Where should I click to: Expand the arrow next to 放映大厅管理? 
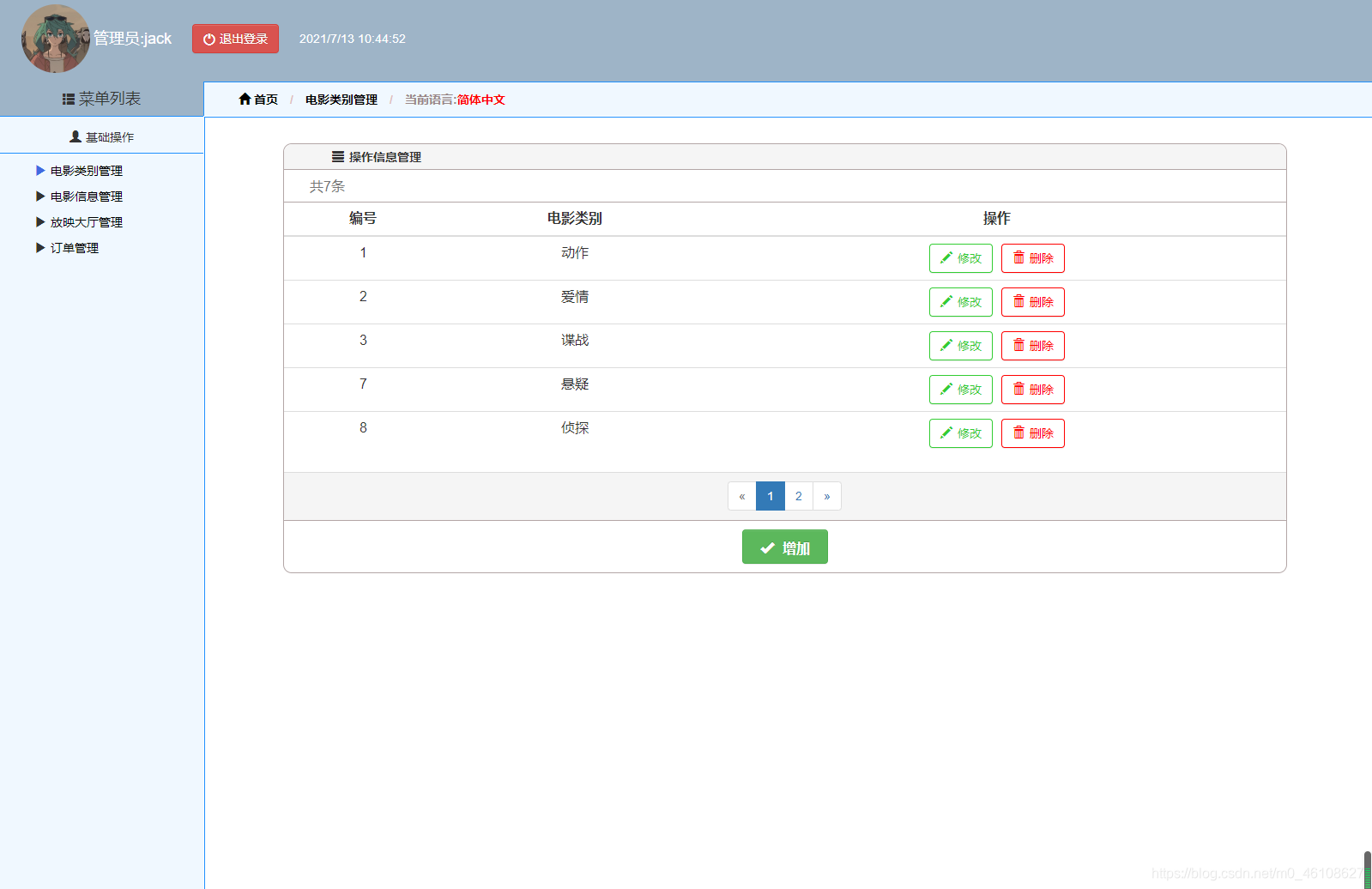40,222
